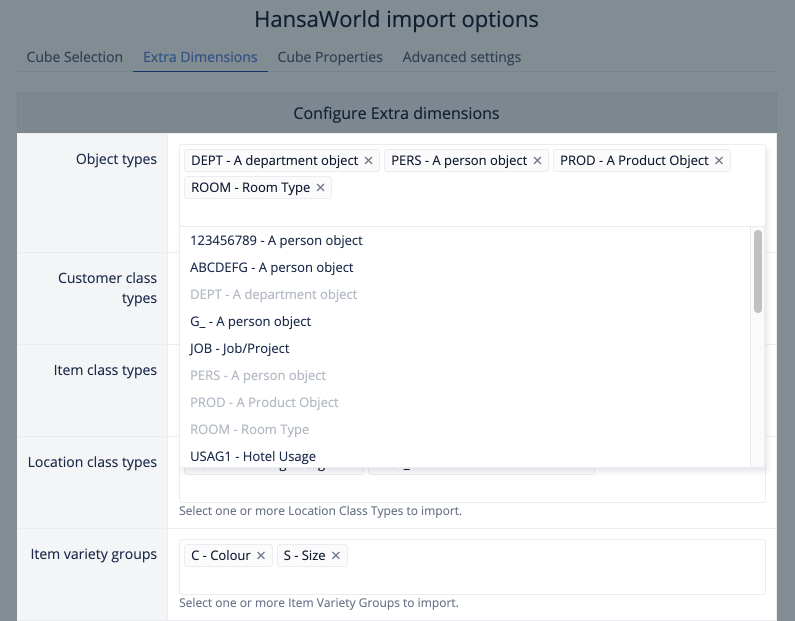
Task: Pick JOB - Job/Project from list
Action: point(239,348)
